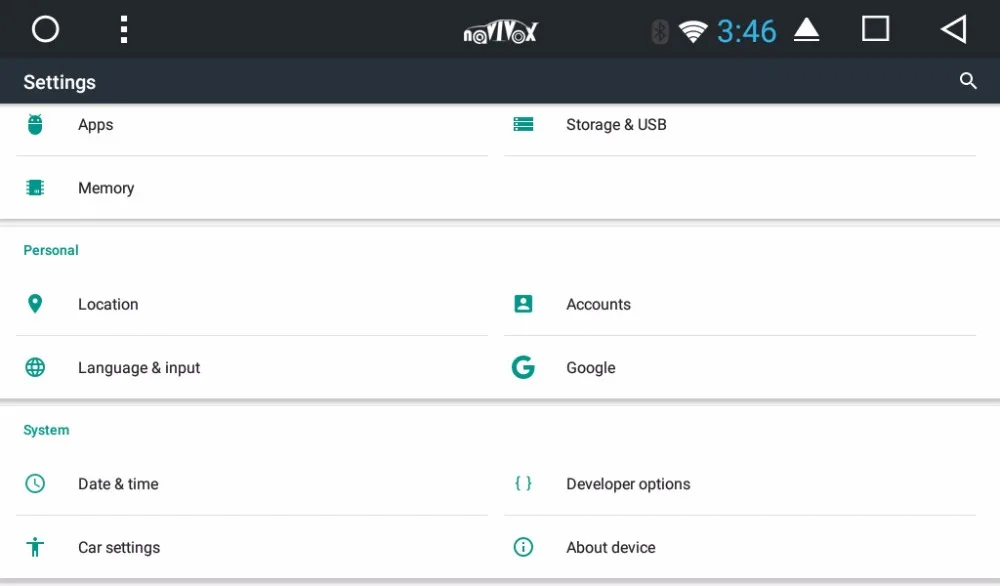Click the Location pin icon
1000x586 pixels.
click(x=35, y=304)
